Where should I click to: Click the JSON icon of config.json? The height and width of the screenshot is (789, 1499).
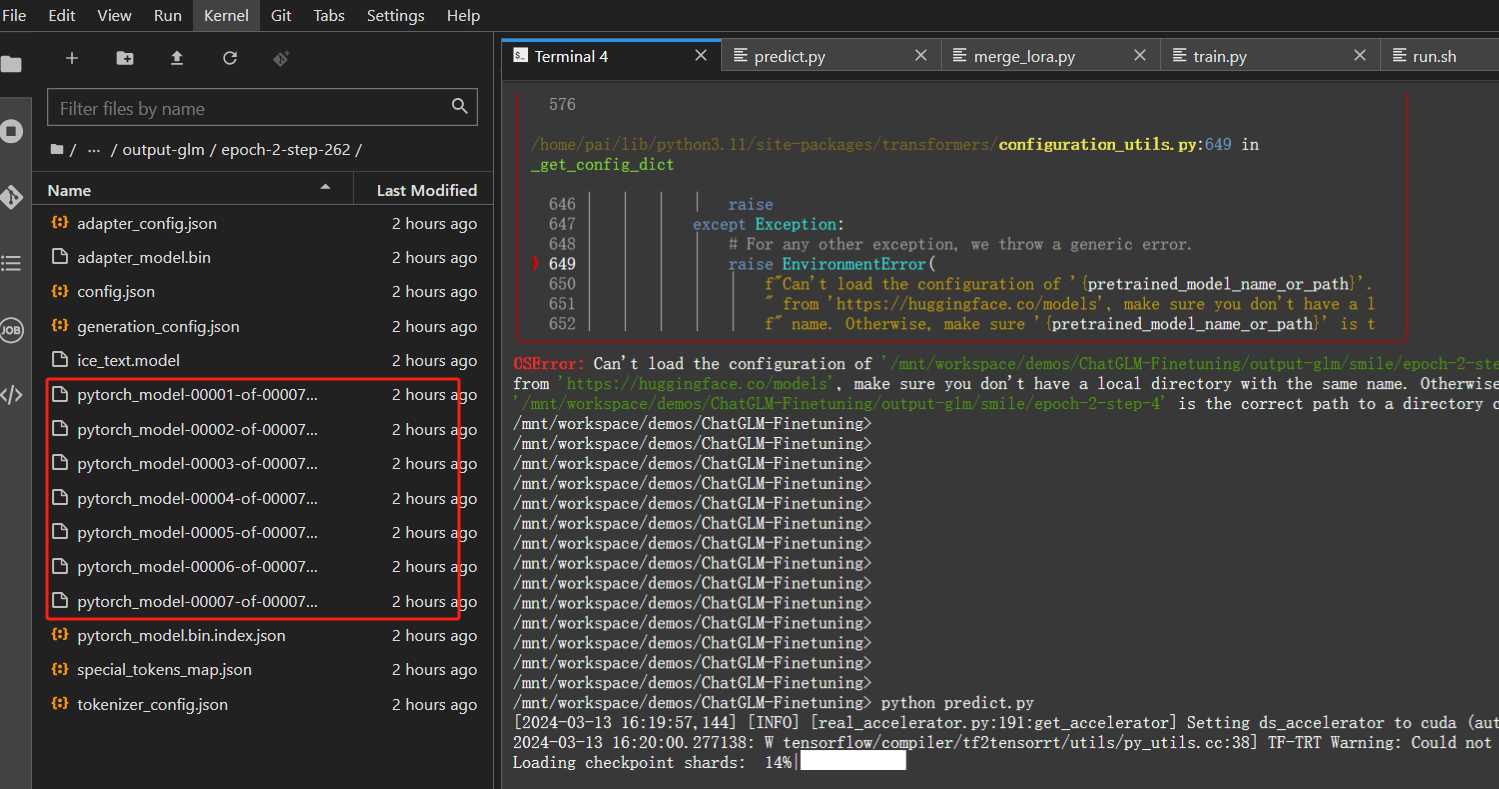[x=59, y=291]
